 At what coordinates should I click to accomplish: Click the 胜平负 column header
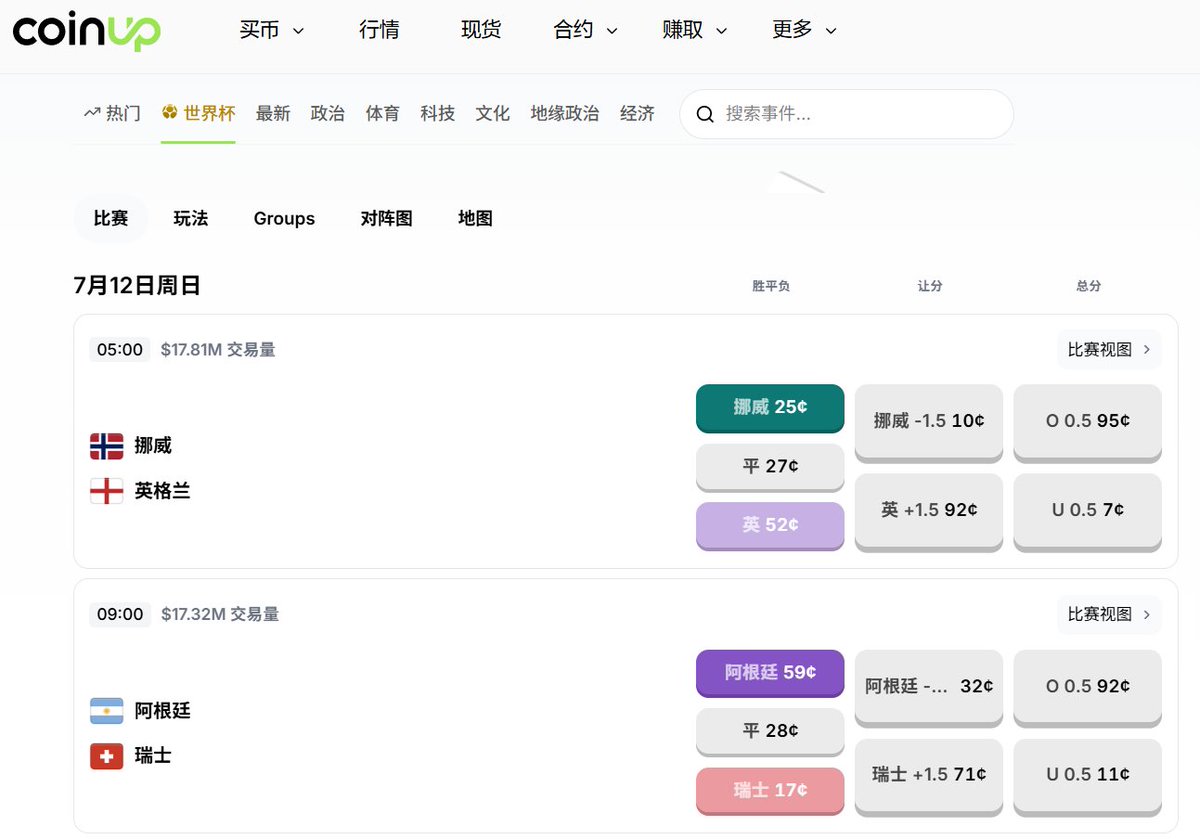pos(771,286)
